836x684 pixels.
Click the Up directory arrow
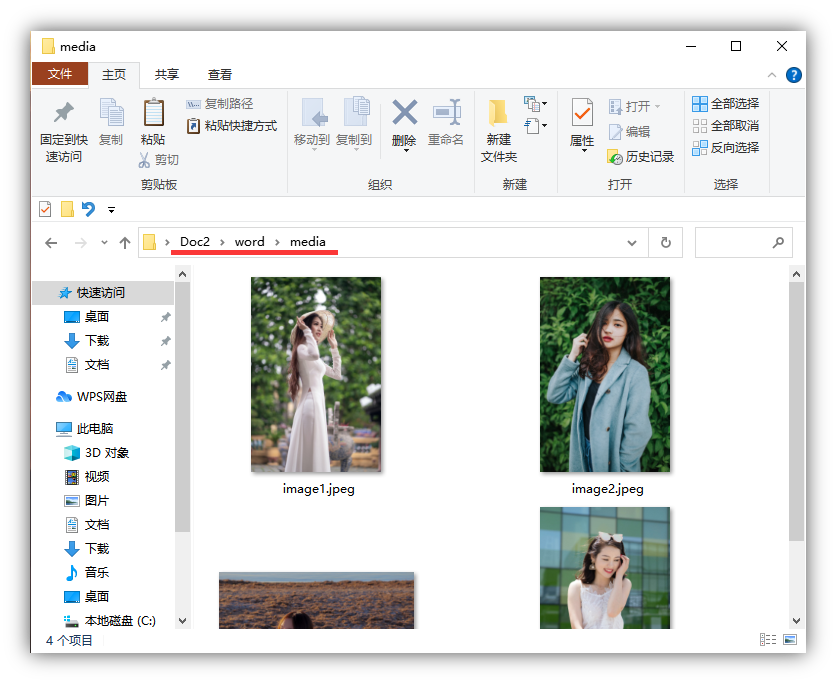(125, 243)
